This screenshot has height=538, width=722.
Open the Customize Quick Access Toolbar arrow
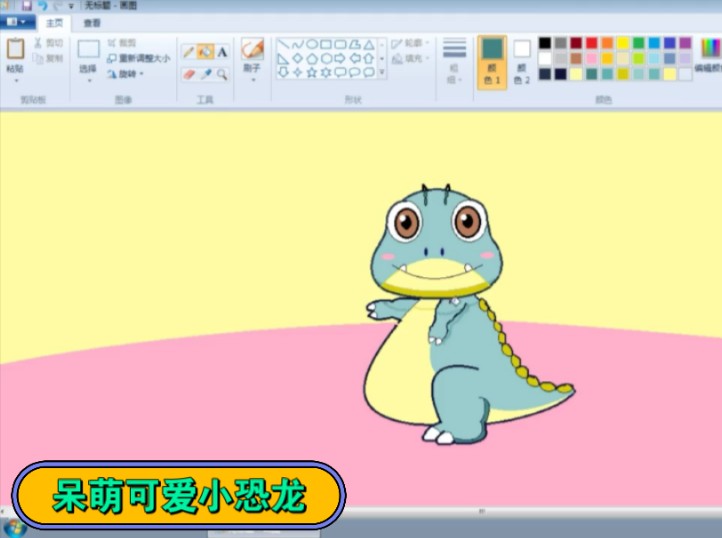click(71, 6)
